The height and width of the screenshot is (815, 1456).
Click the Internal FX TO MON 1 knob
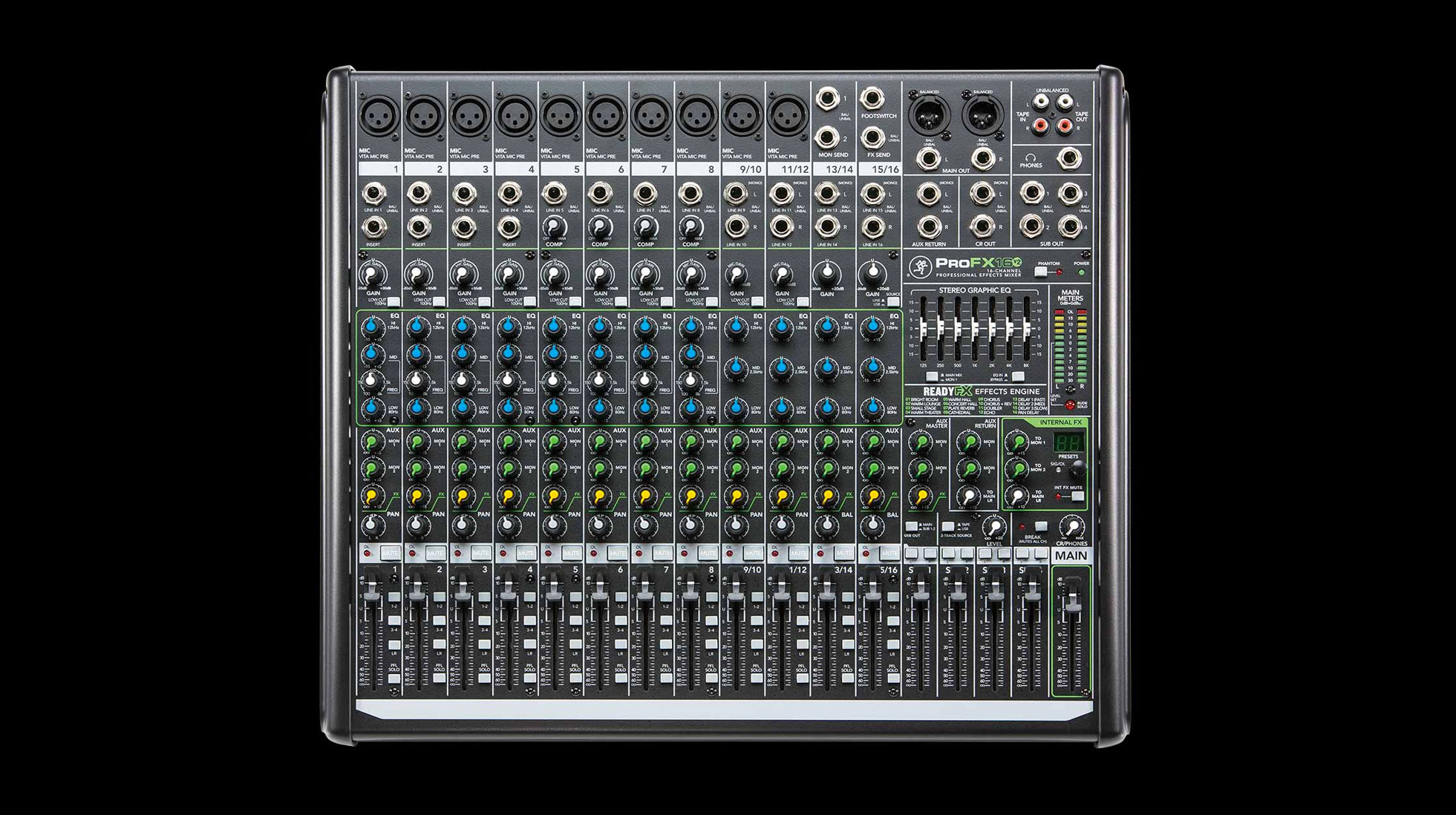[1016, 442]
